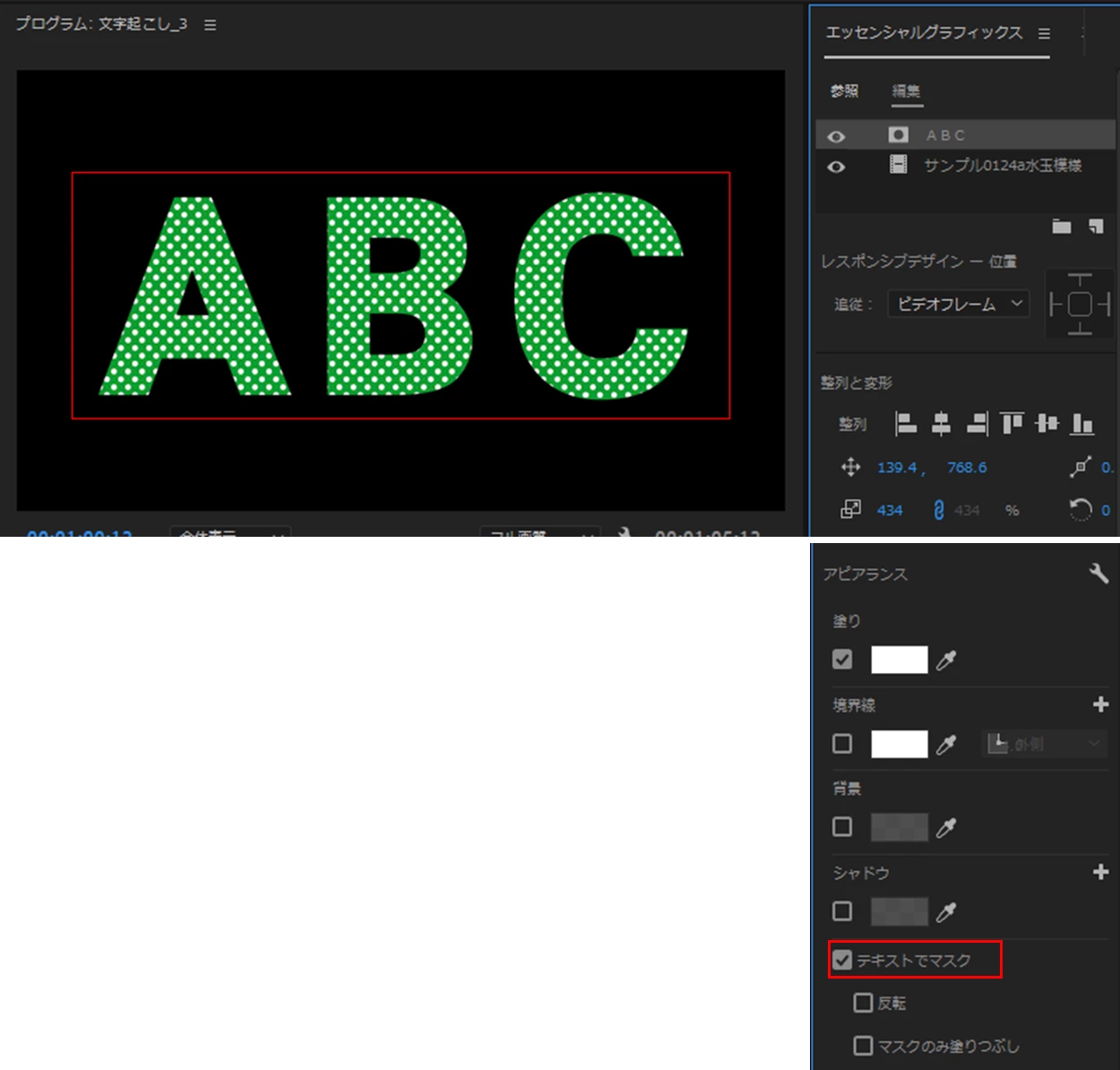Click the New Layer icon
Screen dimensions: 1120x1070
click(x=1096, y=226)
